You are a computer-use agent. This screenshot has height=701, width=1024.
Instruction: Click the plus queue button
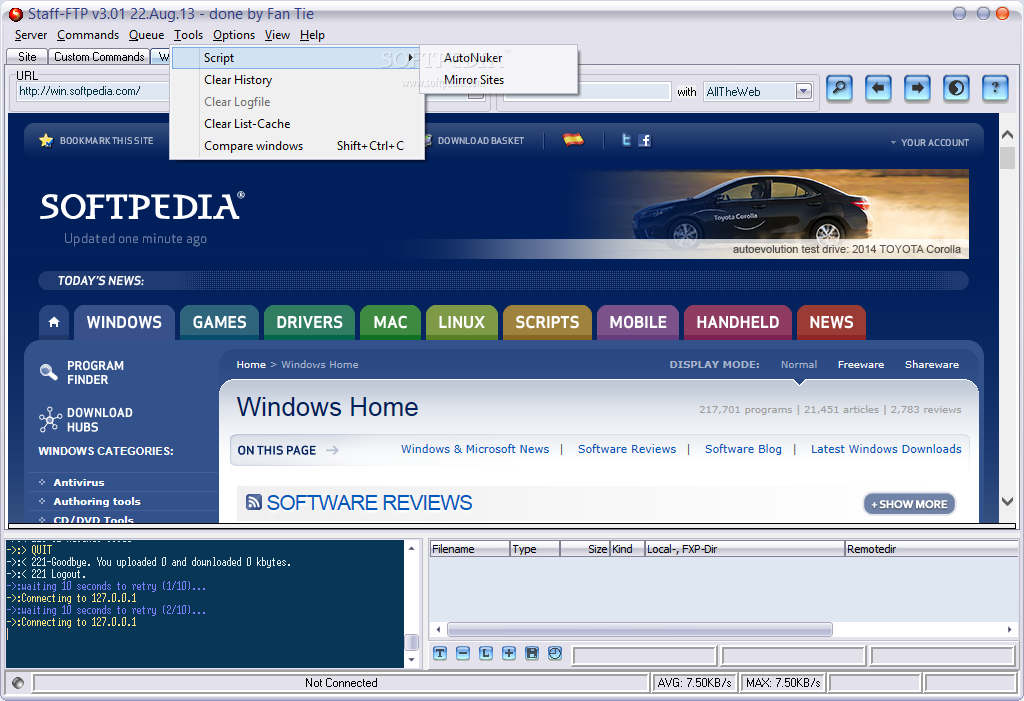click(509, 653)
